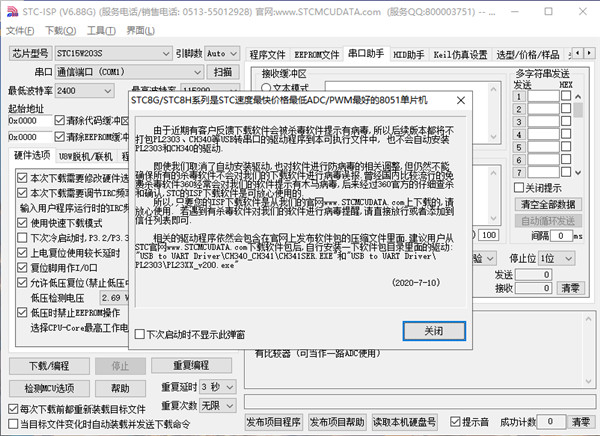
Task: Toggle 上电复位使用较长延时 checkbox
Action: click(22, 253)
